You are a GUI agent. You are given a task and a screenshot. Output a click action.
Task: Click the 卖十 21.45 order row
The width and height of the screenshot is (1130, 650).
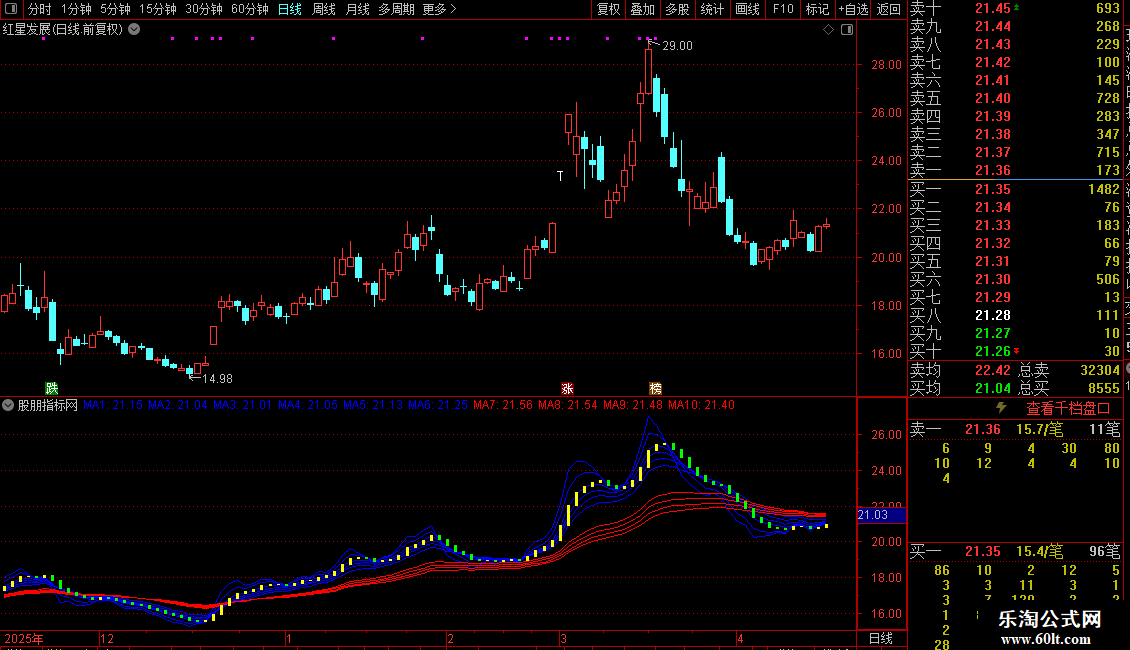click(1015, 9)
